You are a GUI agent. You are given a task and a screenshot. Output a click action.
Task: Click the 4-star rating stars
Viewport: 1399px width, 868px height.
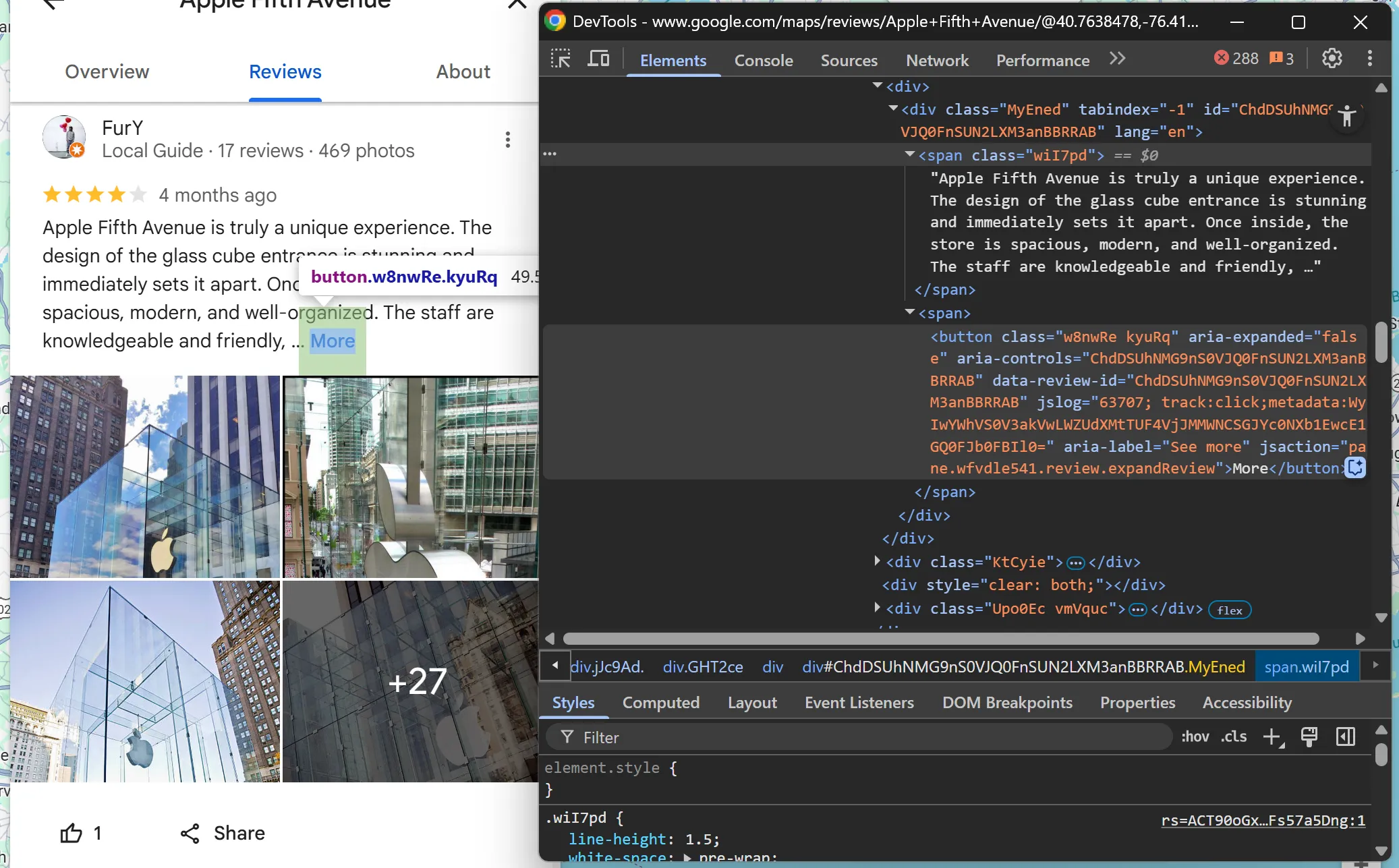[x=94, y=195]
